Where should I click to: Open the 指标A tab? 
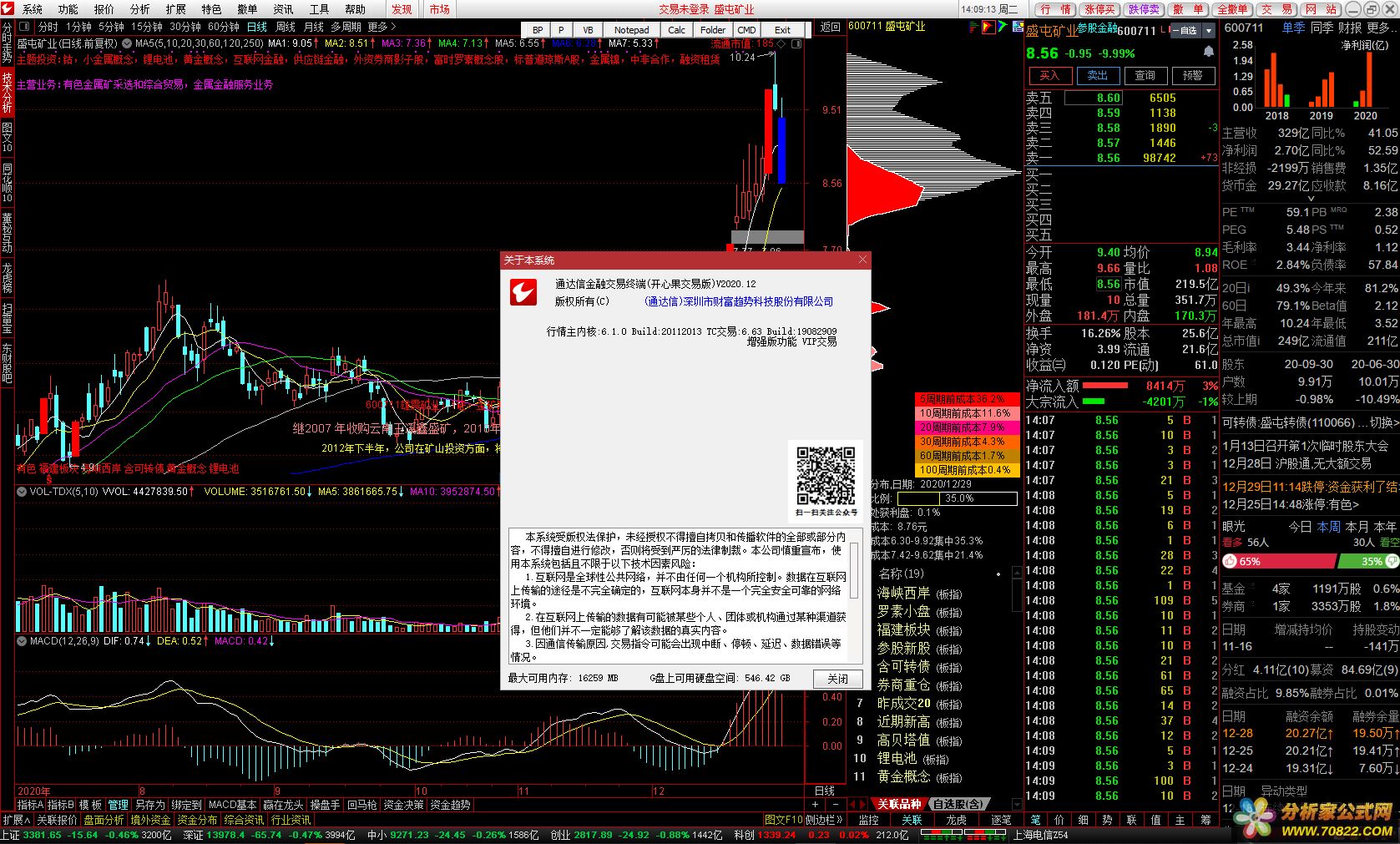tap(30, 805)
